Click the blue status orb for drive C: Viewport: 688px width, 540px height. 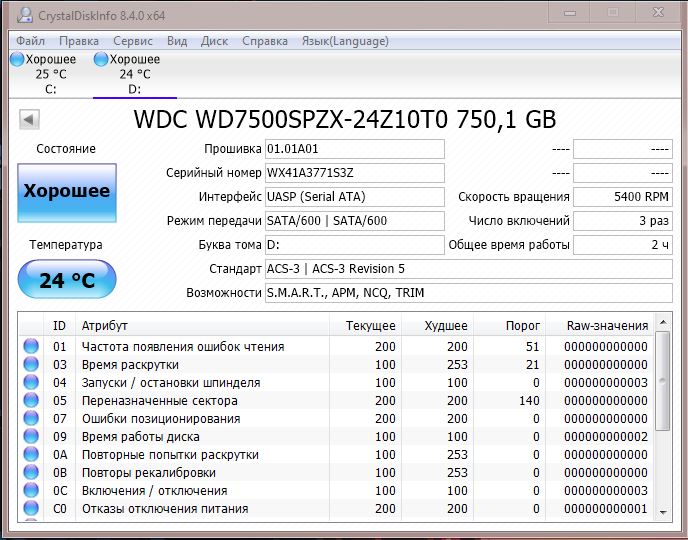pyautogui.click(x=17, y=59)
